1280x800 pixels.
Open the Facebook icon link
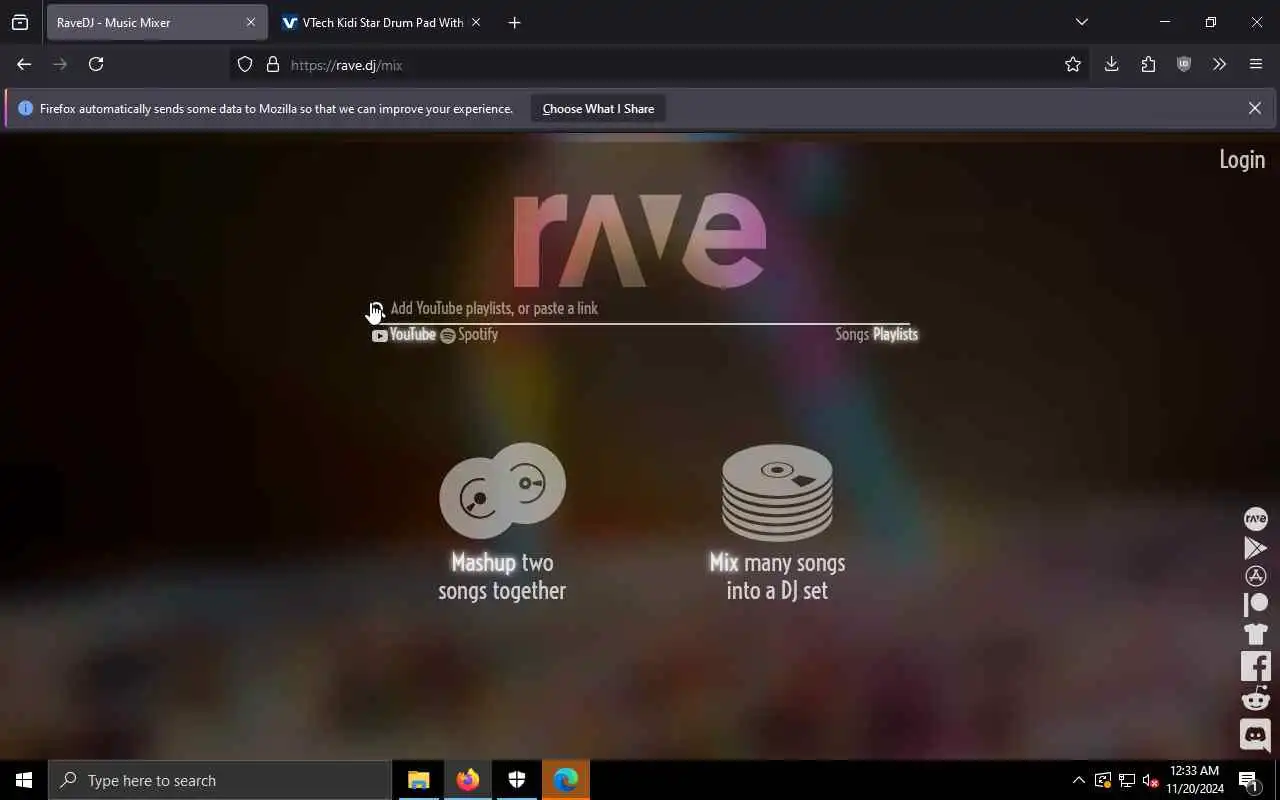tap(1255, 666)
